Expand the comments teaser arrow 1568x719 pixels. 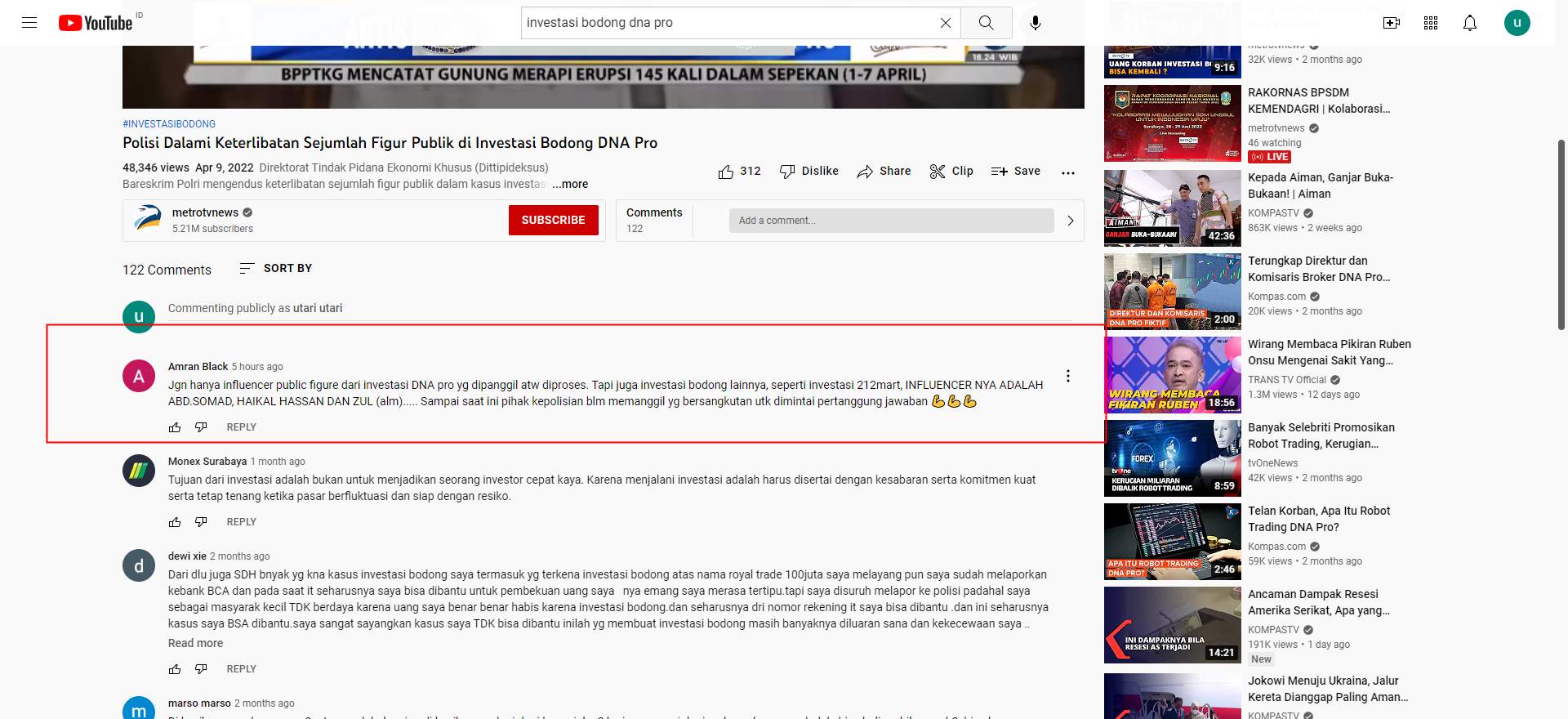(1071, 221)
